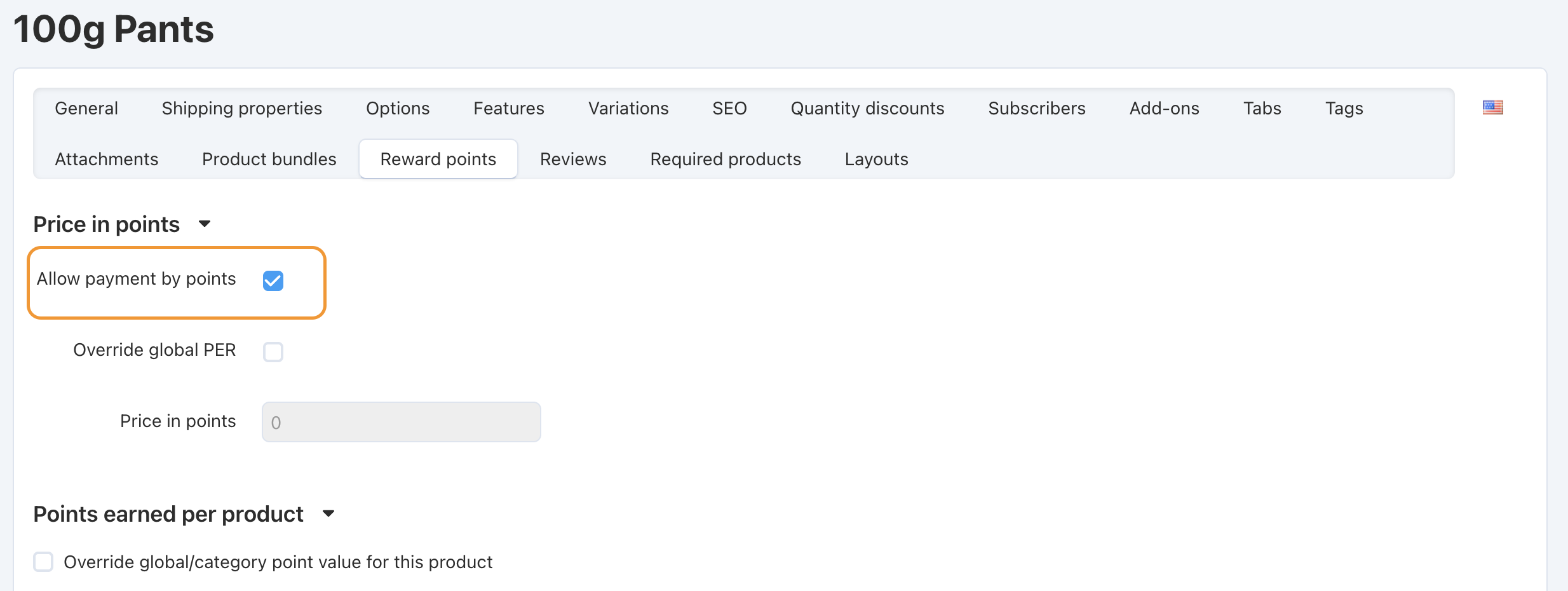
Task: Open the Subscribers tab
Action: click(1037, 108)
